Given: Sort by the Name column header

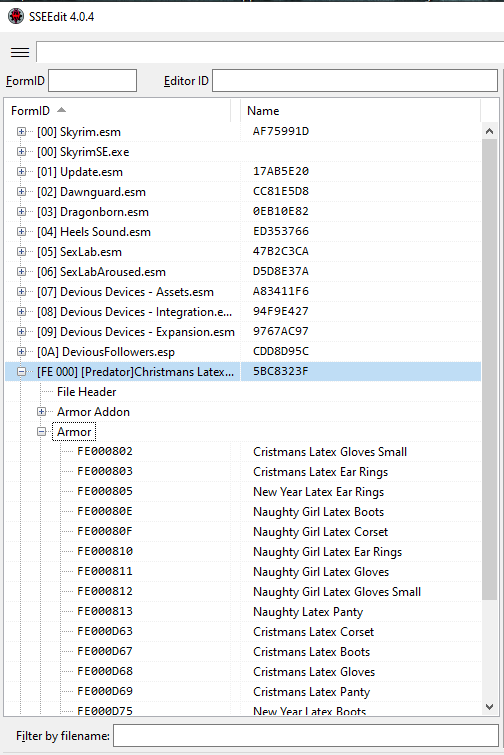Looking at the screenshot, I should pos(360,111).
